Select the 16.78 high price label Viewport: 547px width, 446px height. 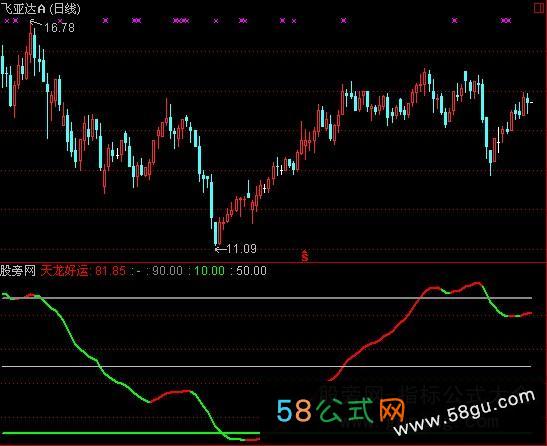pyautogui.click(x=59, y=28)
